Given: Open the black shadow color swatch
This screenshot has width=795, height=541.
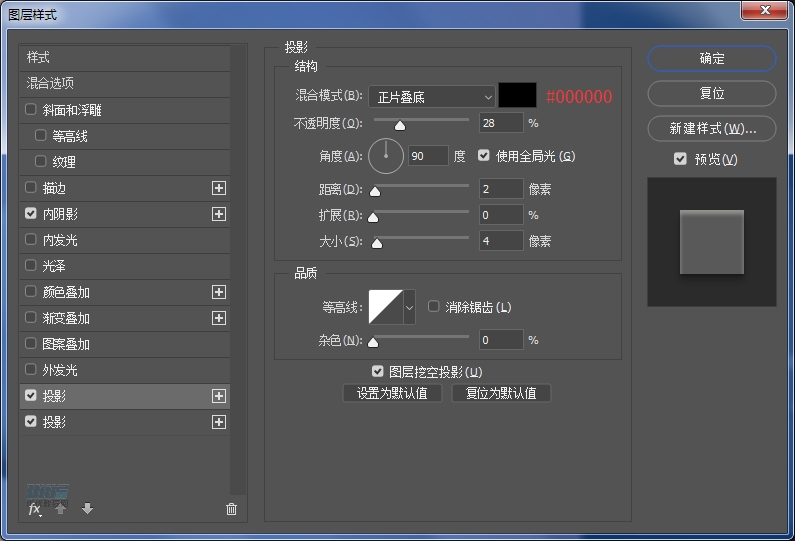Looking at the screenshot, I should (517, 95).
